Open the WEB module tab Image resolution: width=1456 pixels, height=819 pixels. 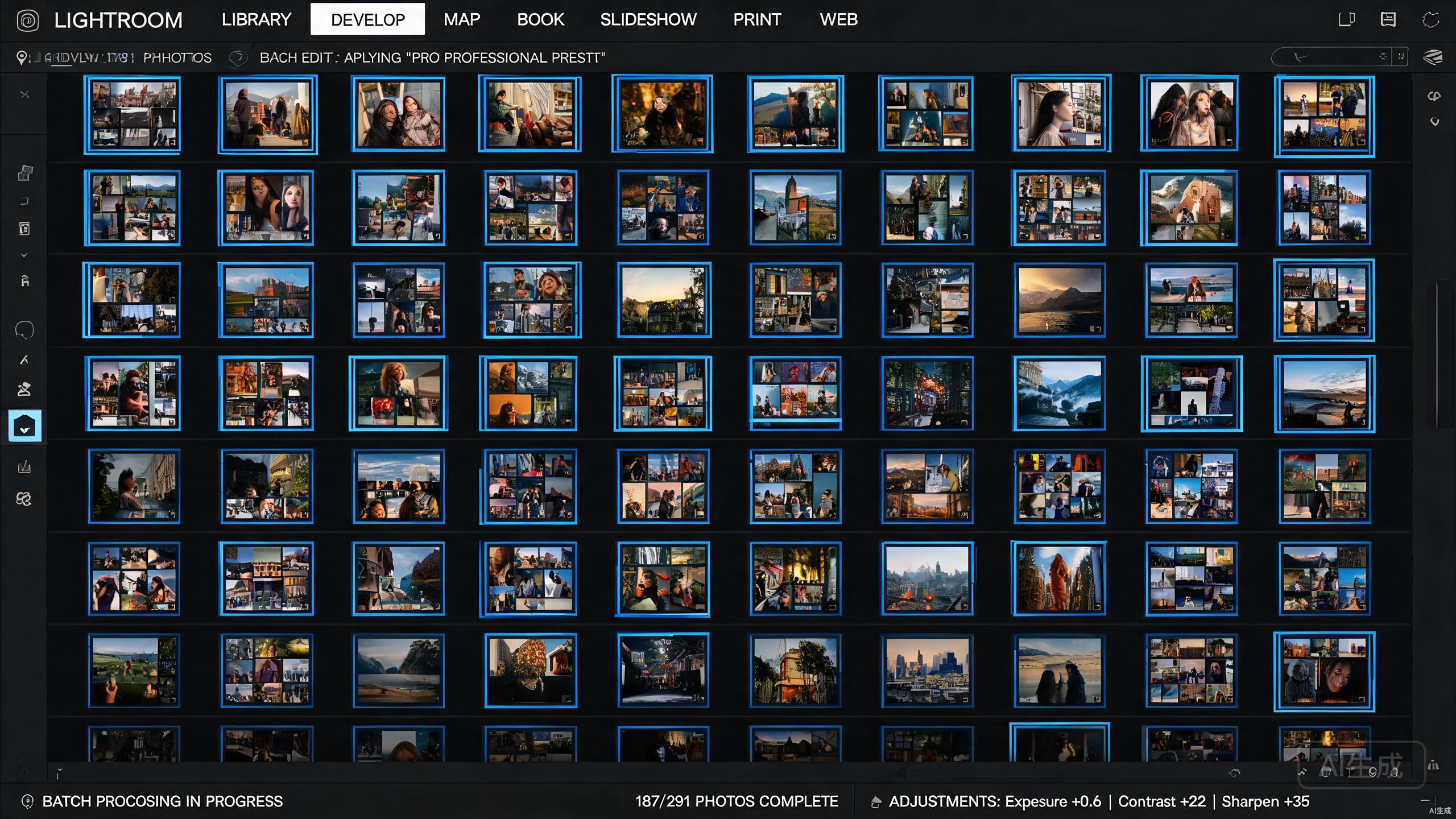click(x=838, y=19)
